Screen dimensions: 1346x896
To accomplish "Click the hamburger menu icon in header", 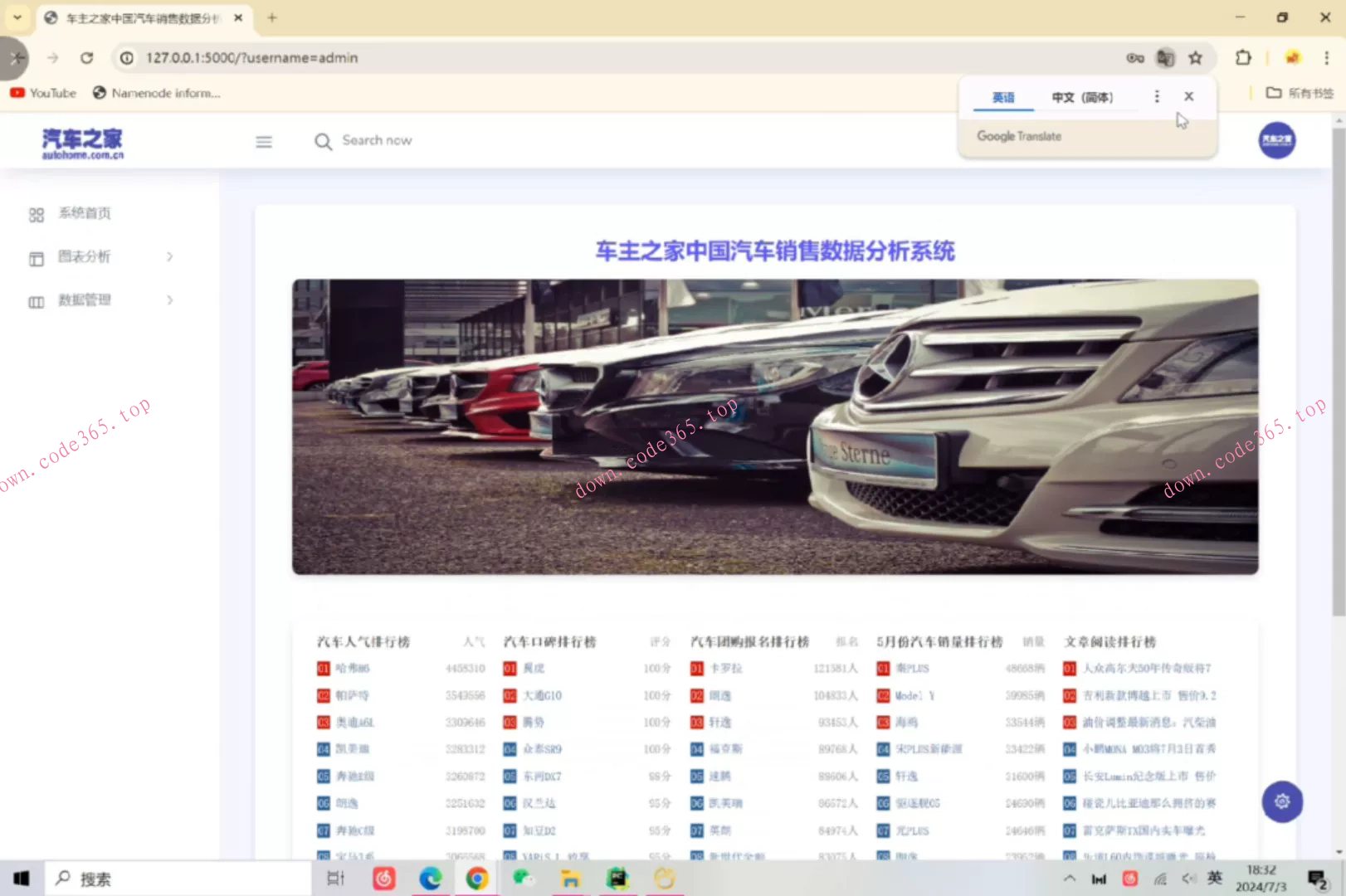I will [264, 142].
